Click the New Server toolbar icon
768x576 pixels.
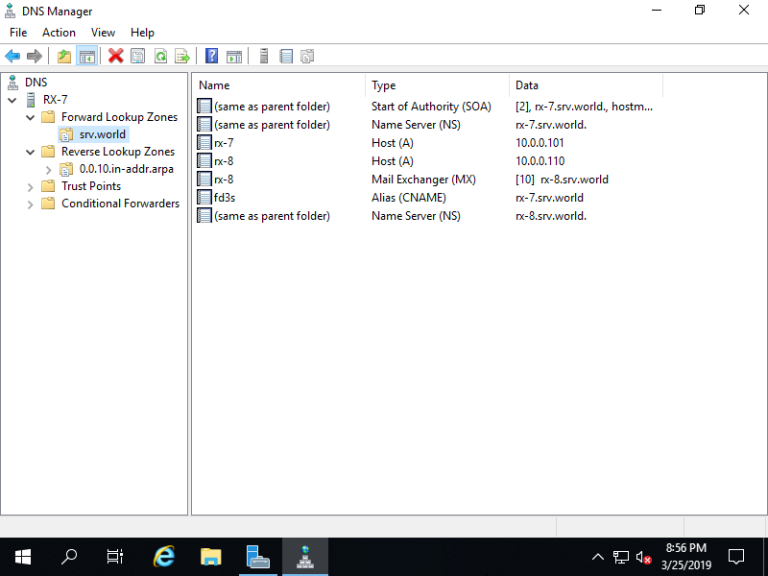(x=264, y=56)
